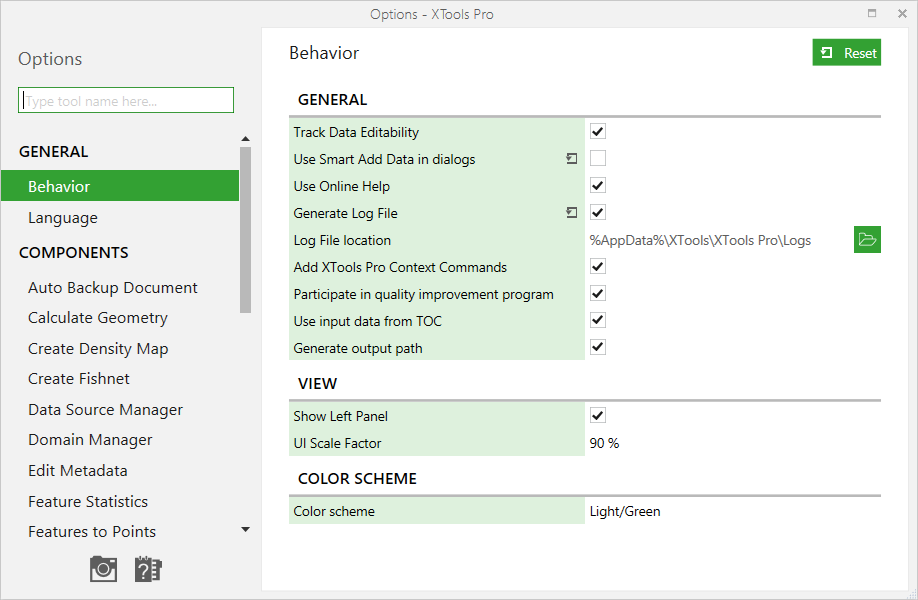Click the sidebar scrollbar thumb

click(x=245, y=230)
